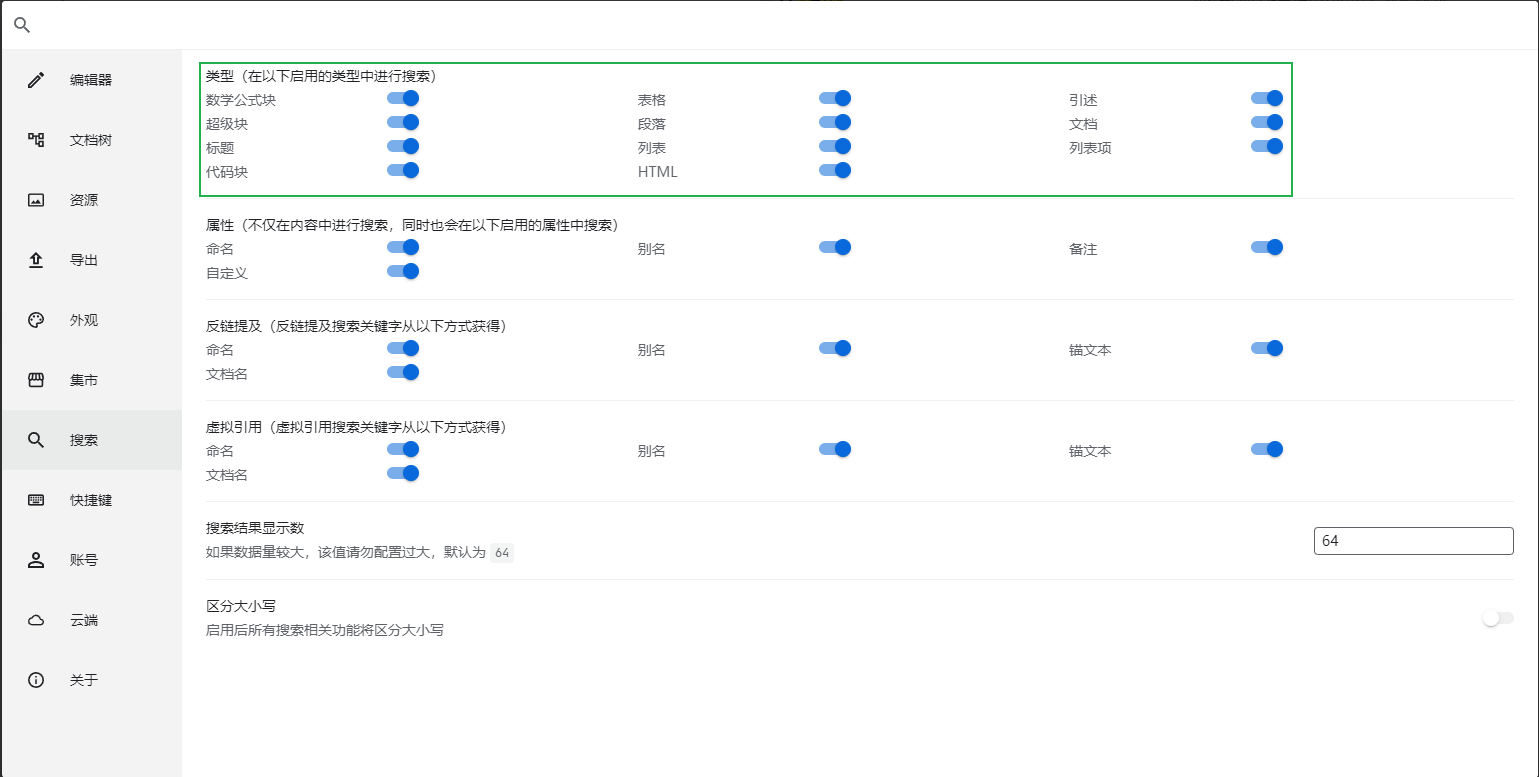This screenshot has height=777, width=1539.
Task: Toggle the 列表项 type switch
Action: (1267, 146)
